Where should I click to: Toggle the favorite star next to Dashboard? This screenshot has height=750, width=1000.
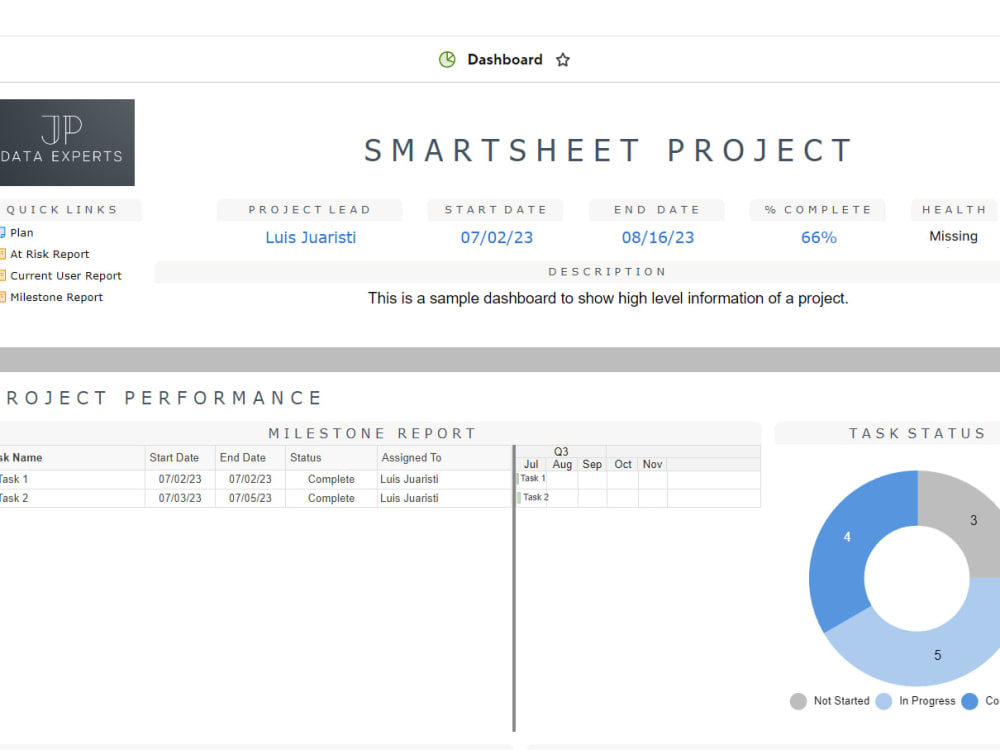click(x=562, y=59)
